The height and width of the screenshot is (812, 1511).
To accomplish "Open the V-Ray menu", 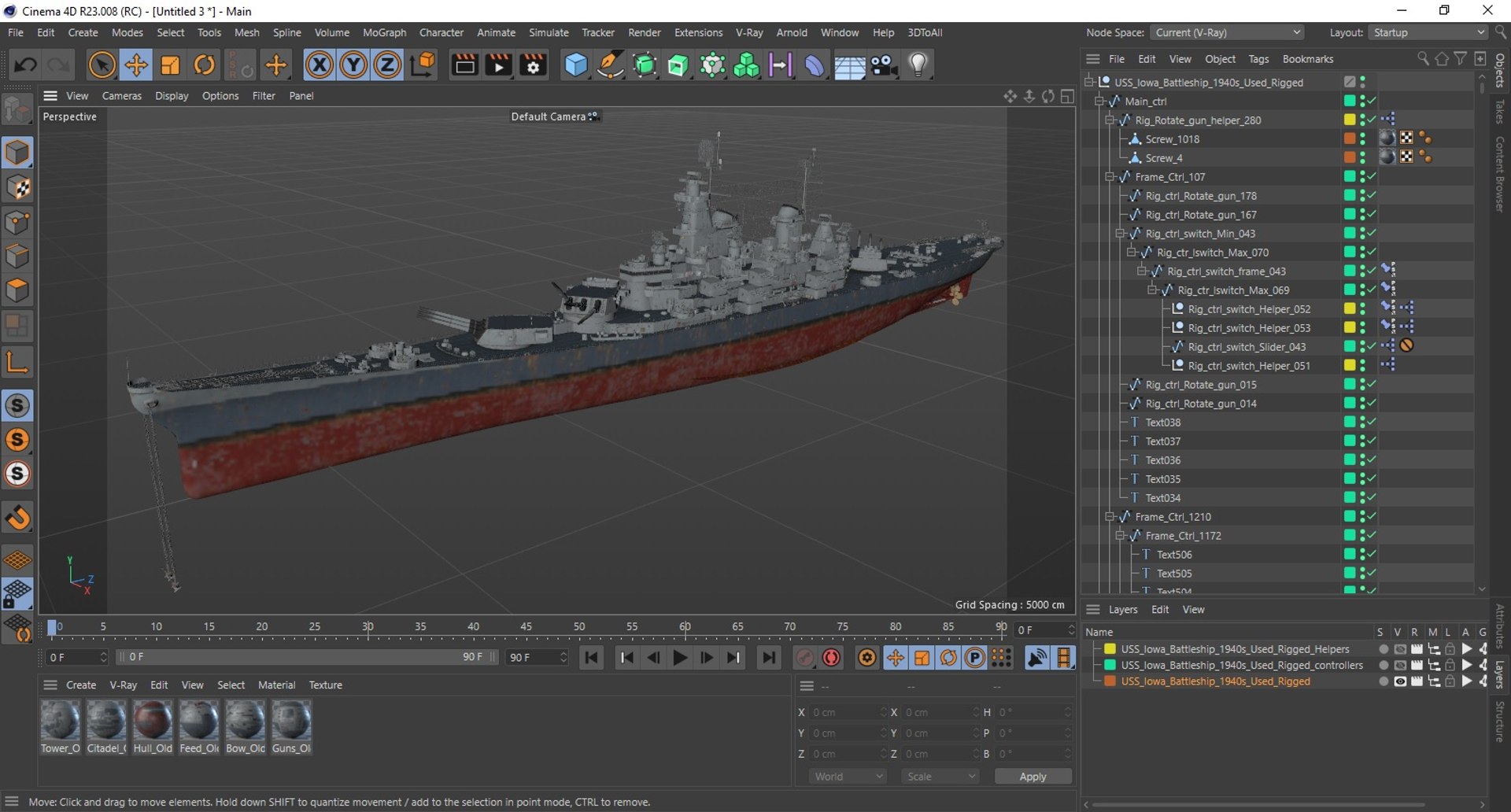I will 748,32.
